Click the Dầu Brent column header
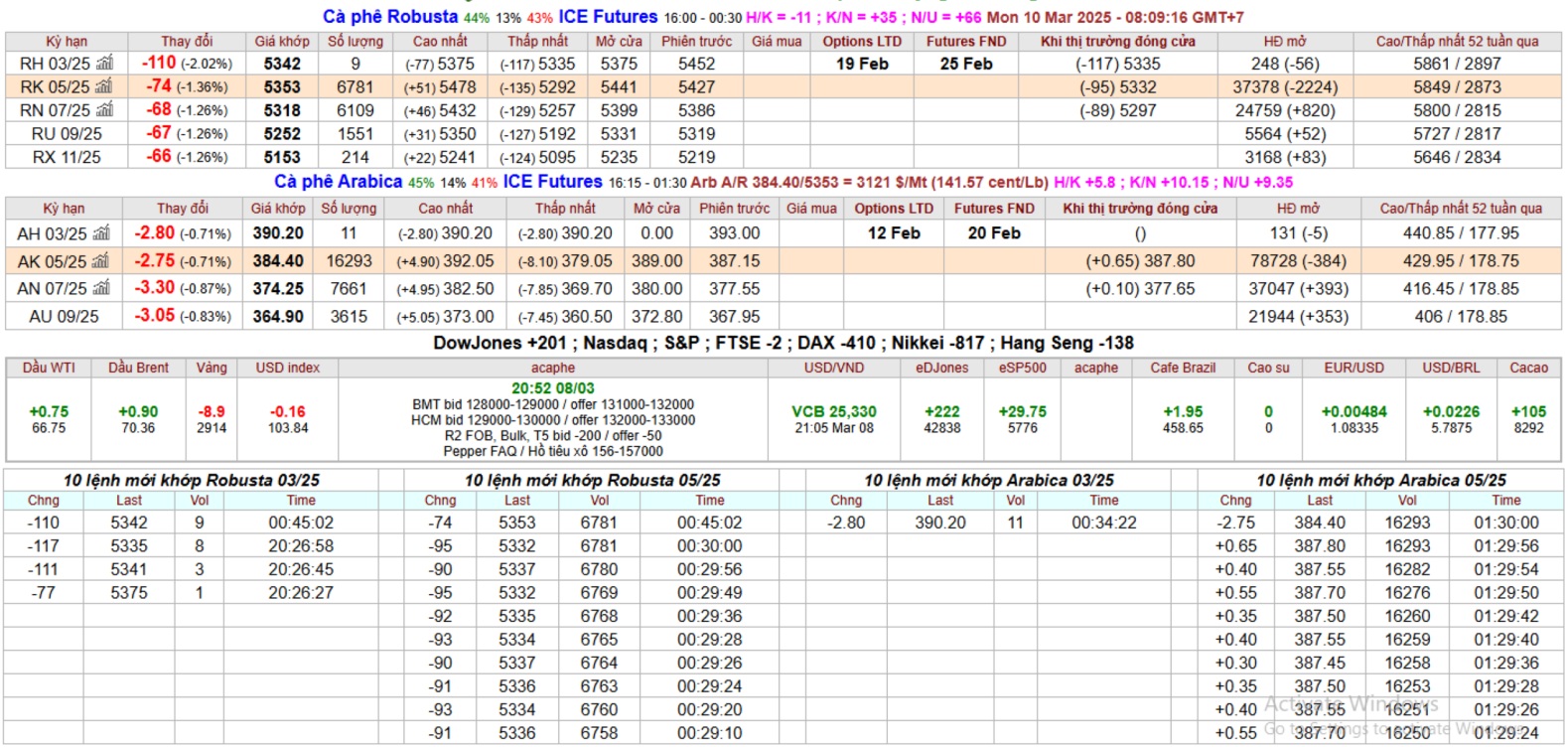The image size is (1568, 747). click(x=138, y=368)
